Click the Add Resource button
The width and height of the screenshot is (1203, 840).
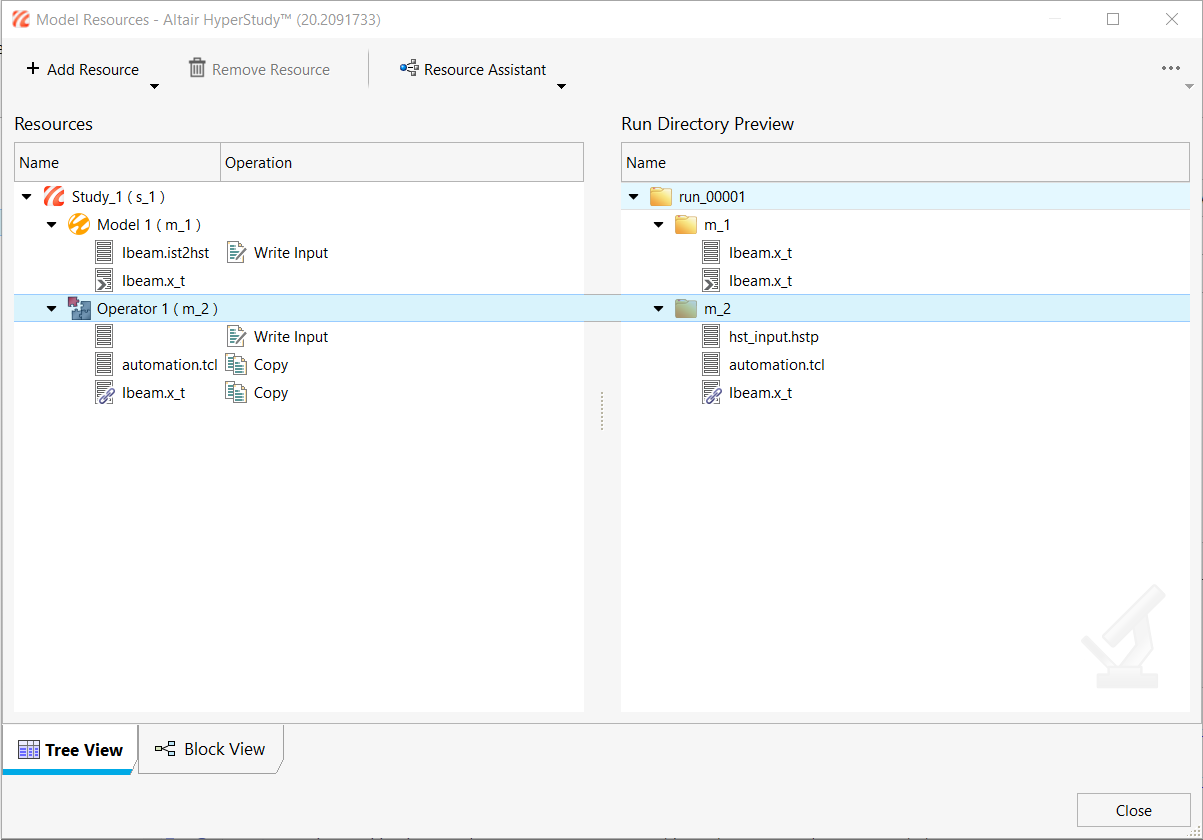[83, 69]
